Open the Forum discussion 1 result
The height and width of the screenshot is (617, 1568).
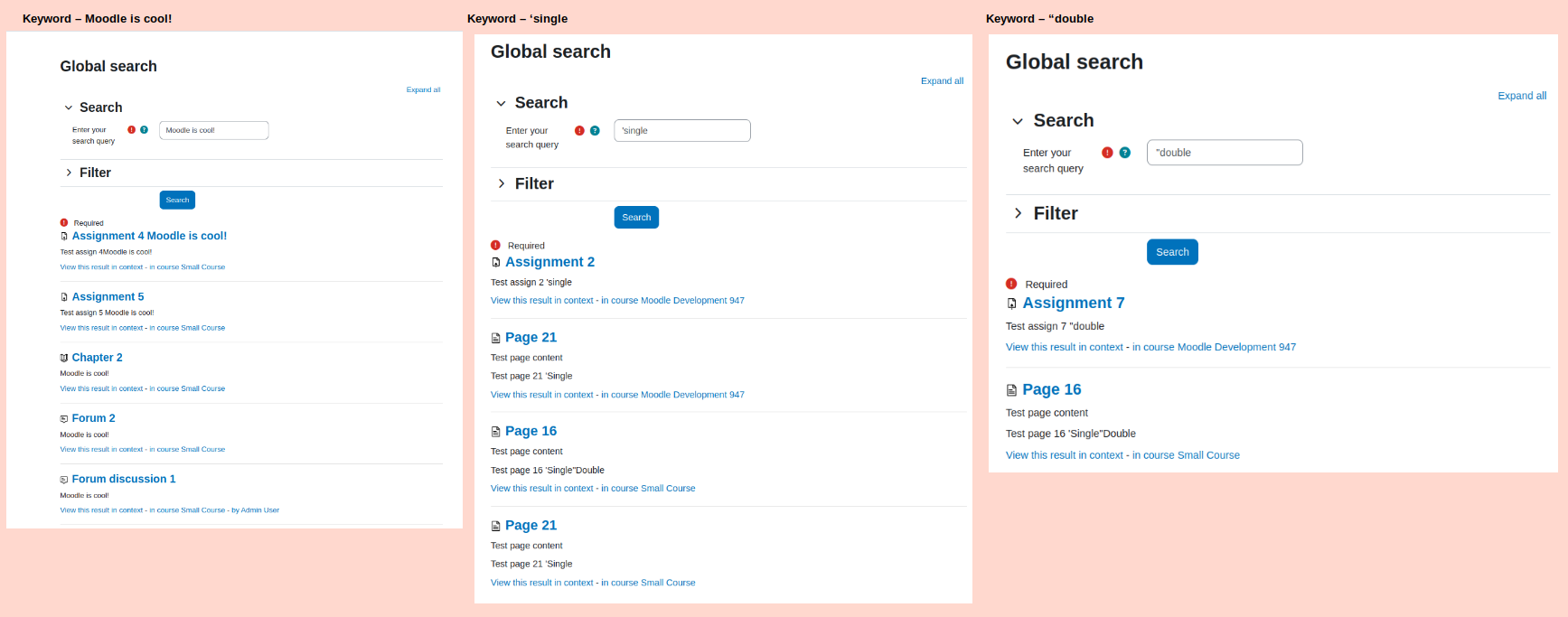[124, 479]
